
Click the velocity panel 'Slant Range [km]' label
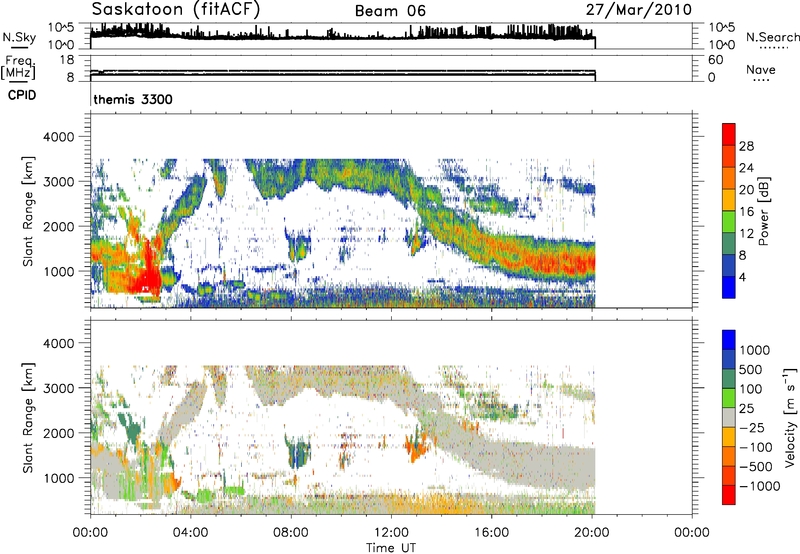(x=28, y=418)
